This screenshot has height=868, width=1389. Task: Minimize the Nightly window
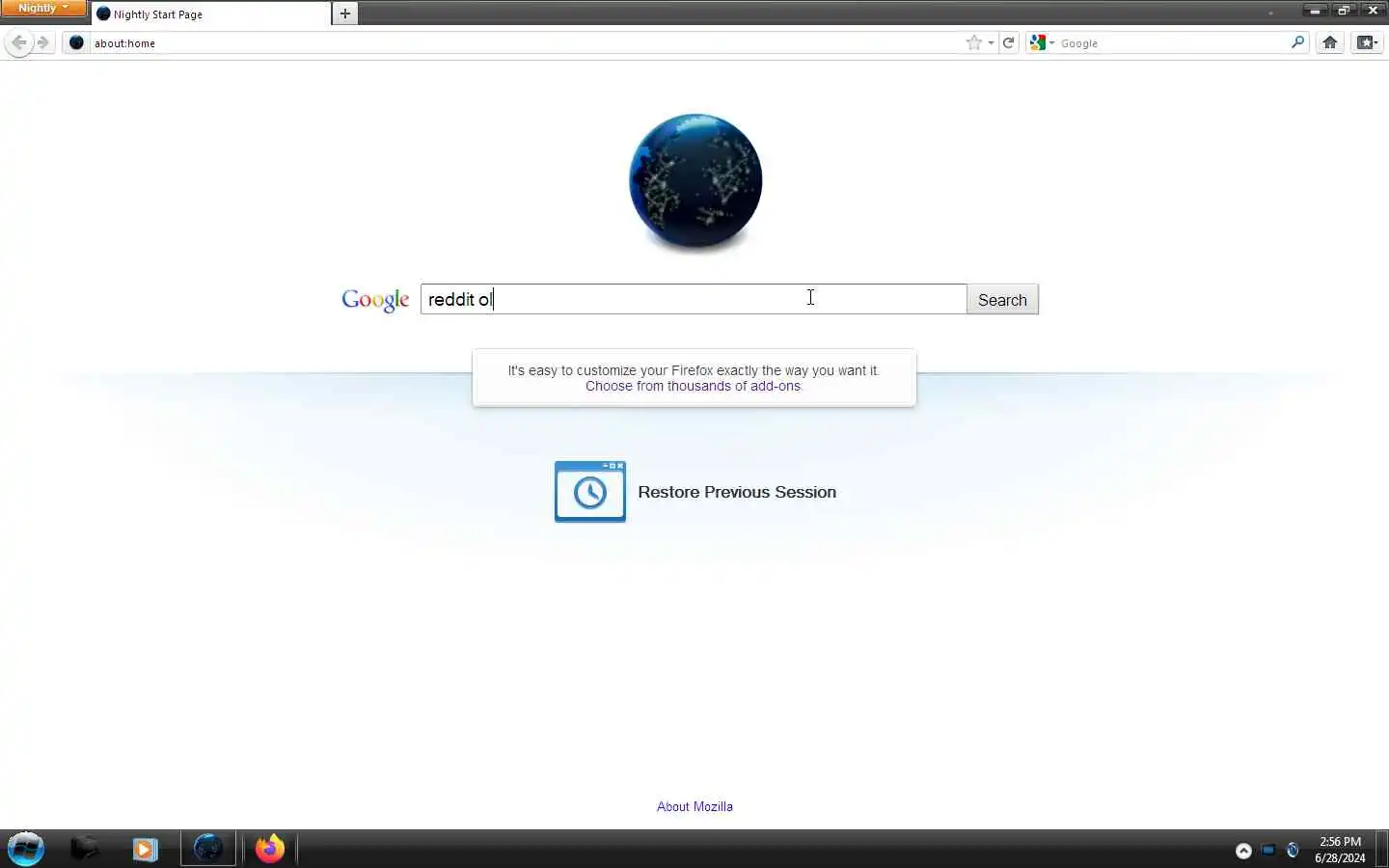click(x=1316, y=10)
